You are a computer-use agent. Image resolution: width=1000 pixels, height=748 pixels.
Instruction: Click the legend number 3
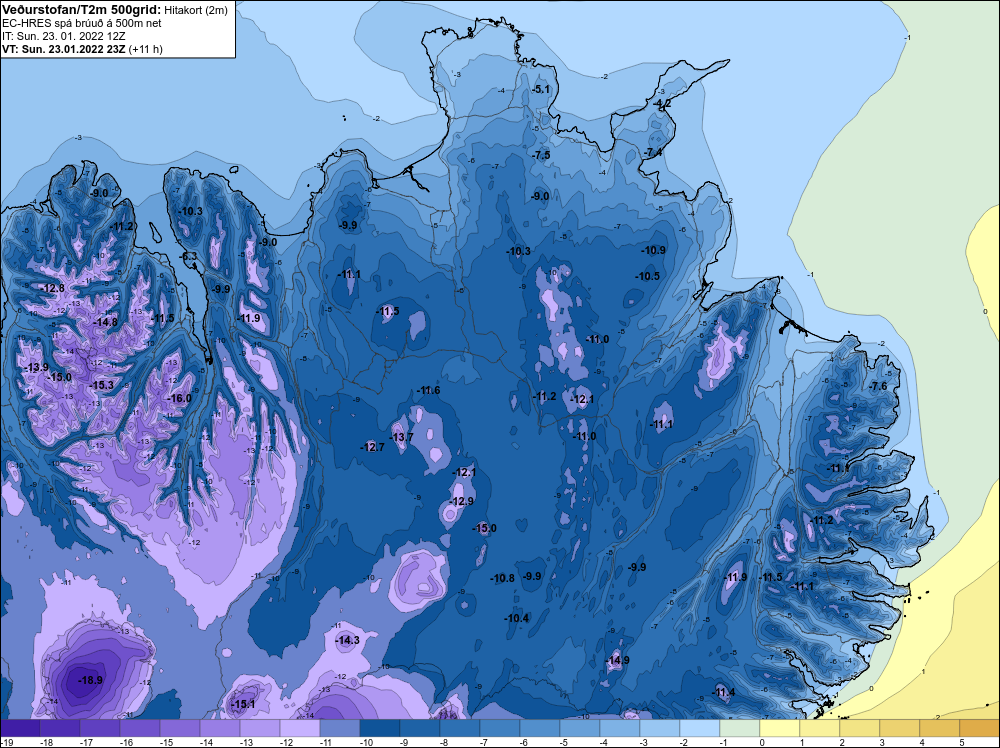(882, 742)
